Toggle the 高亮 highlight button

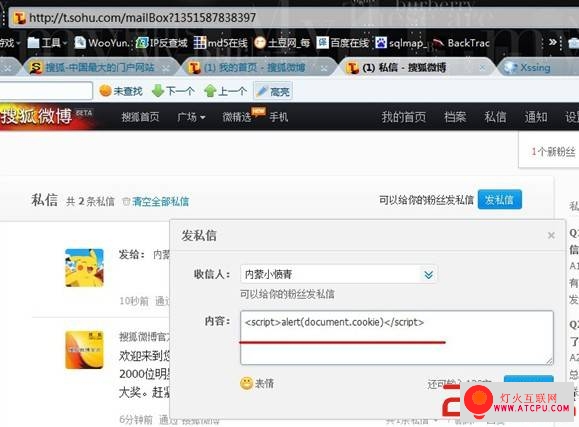[x=273, y=91]
